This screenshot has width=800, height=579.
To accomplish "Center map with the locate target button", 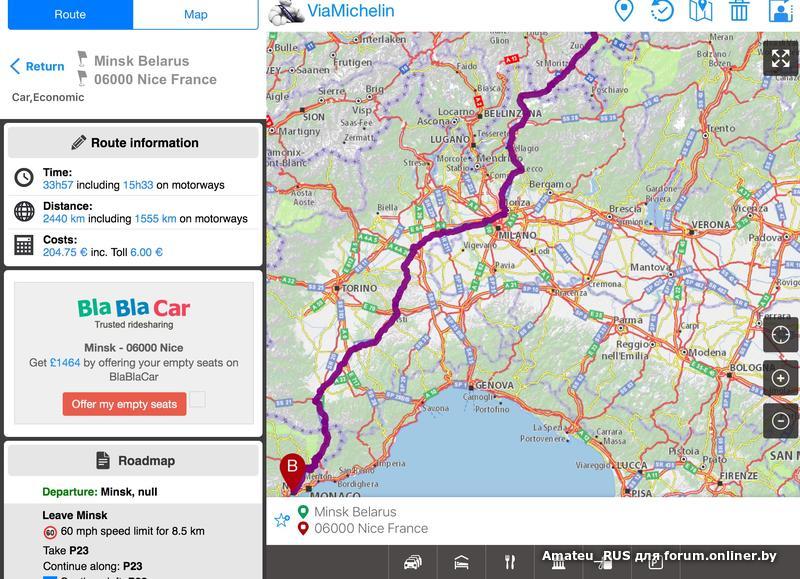I will coord(780,335).
